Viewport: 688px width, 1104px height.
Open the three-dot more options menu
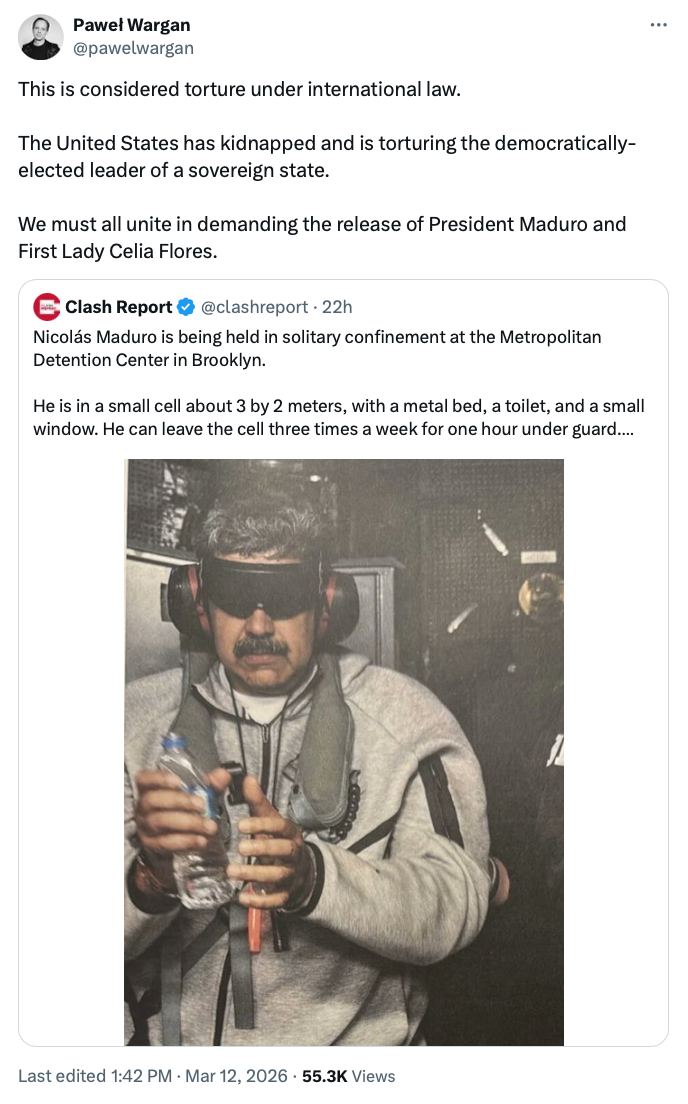(x=658, y=25)
